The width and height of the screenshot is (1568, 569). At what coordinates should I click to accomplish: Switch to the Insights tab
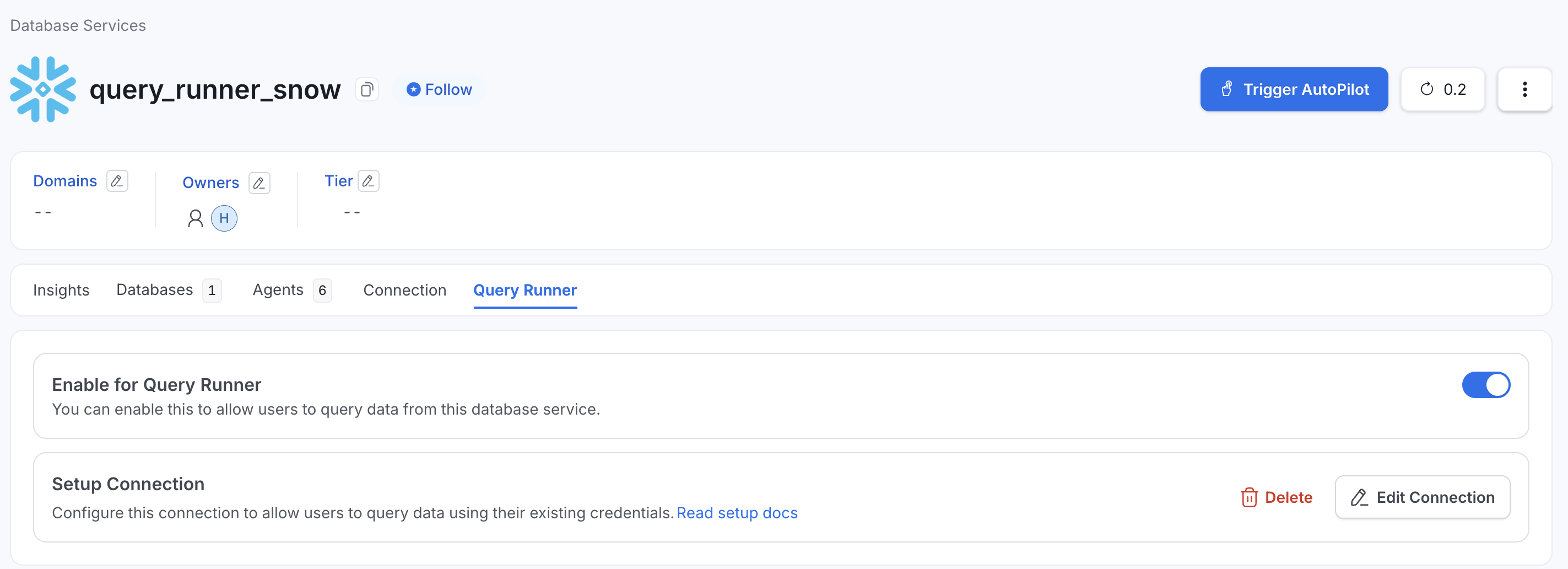61,290
